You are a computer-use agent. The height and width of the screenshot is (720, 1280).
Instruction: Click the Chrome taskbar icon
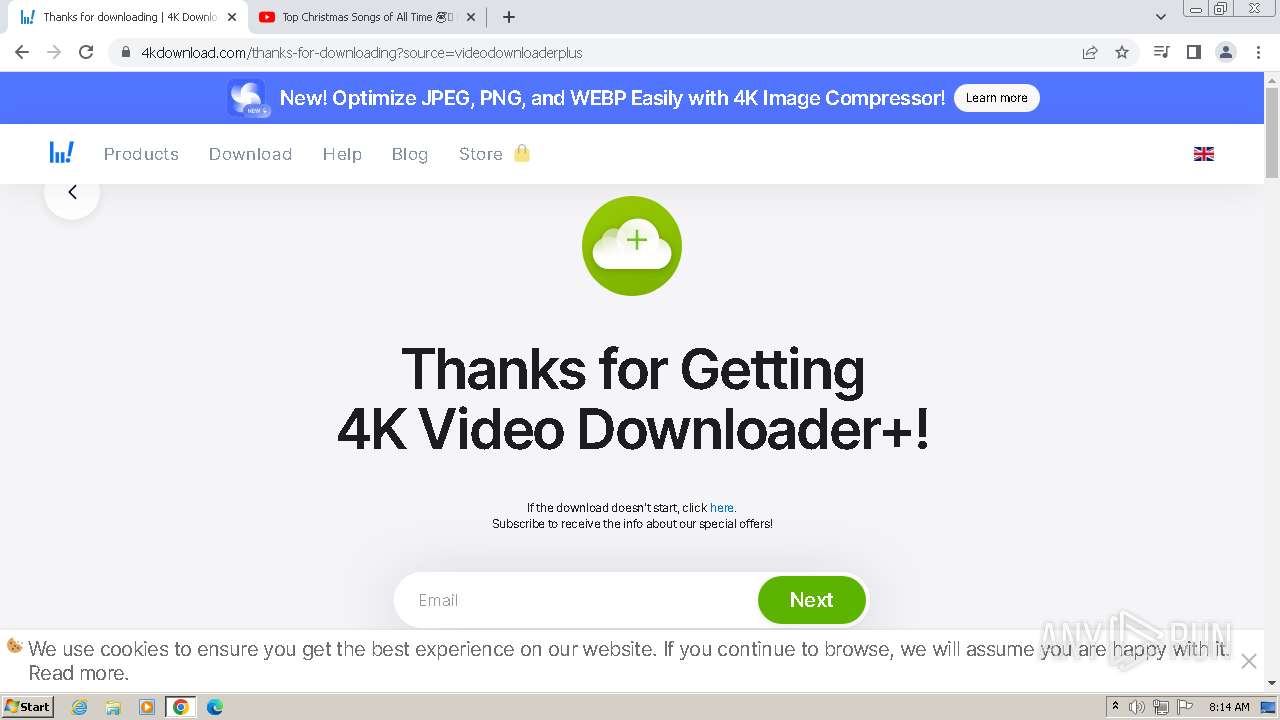[x=181, y=707]
